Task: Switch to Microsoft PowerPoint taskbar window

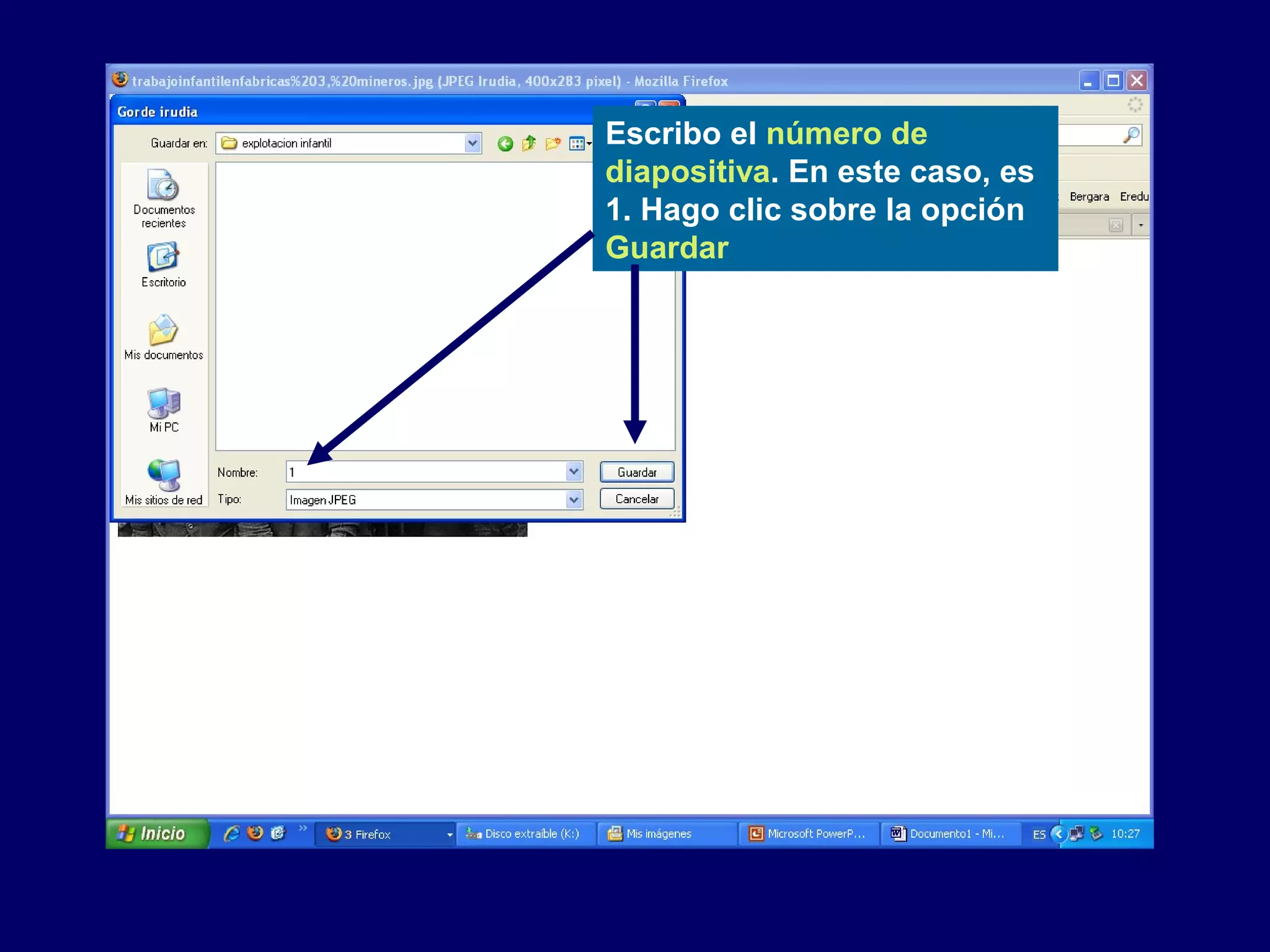Action: click(x=809, y=834)
